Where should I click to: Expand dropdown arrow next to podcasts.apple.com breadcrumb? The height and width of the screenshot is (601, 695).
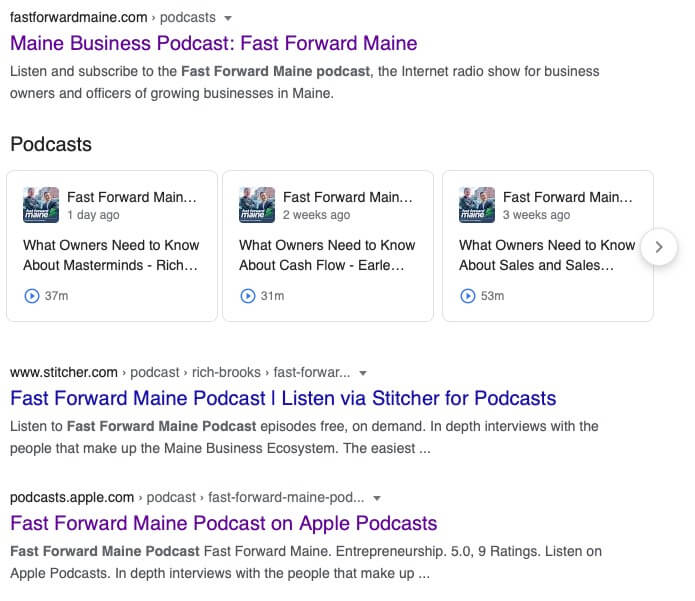[377, 498]
